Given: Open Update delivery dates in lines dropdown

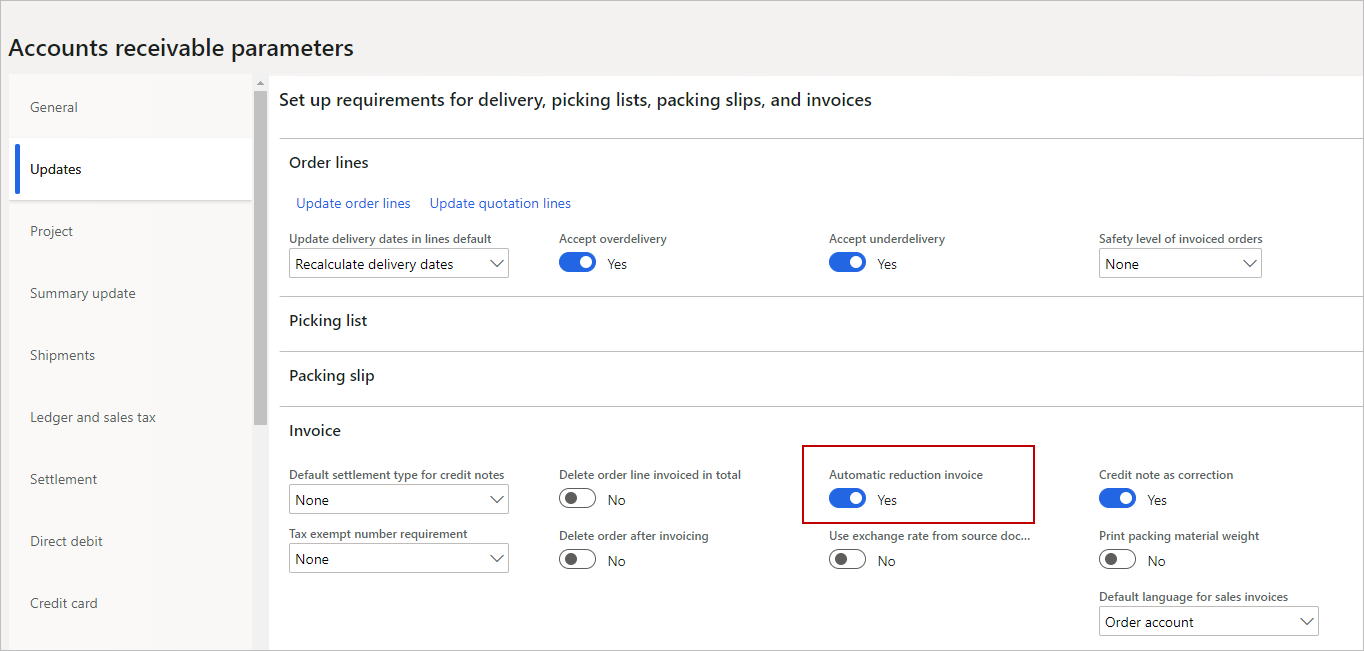Looking at the screenshot, I should 398,264.
